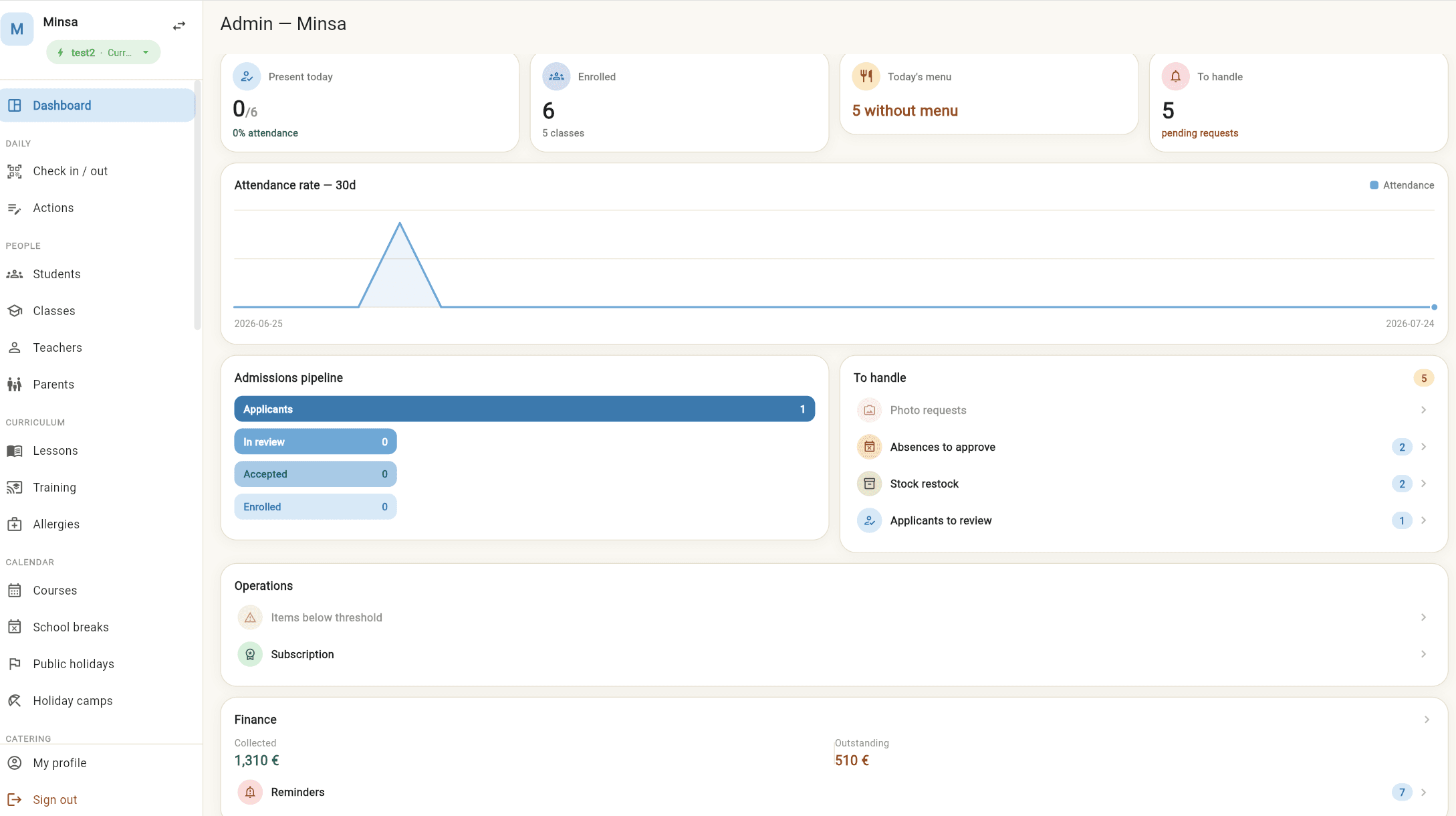Click the Sign out door icon

pyautogui.click(x=15, y=800)
